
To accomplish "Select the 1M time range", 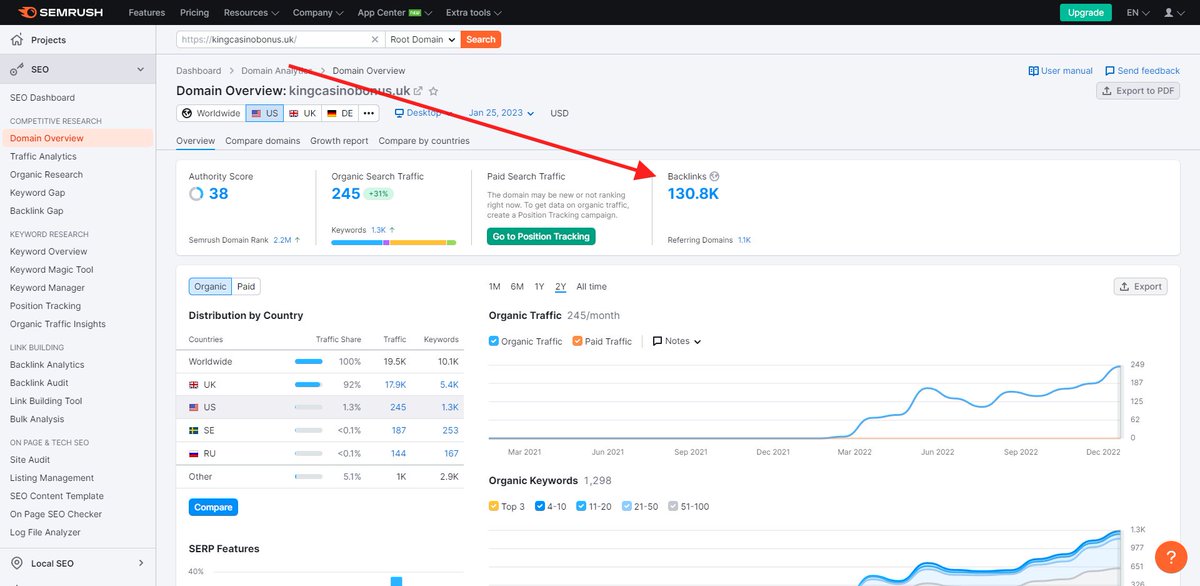I will 495,286.
